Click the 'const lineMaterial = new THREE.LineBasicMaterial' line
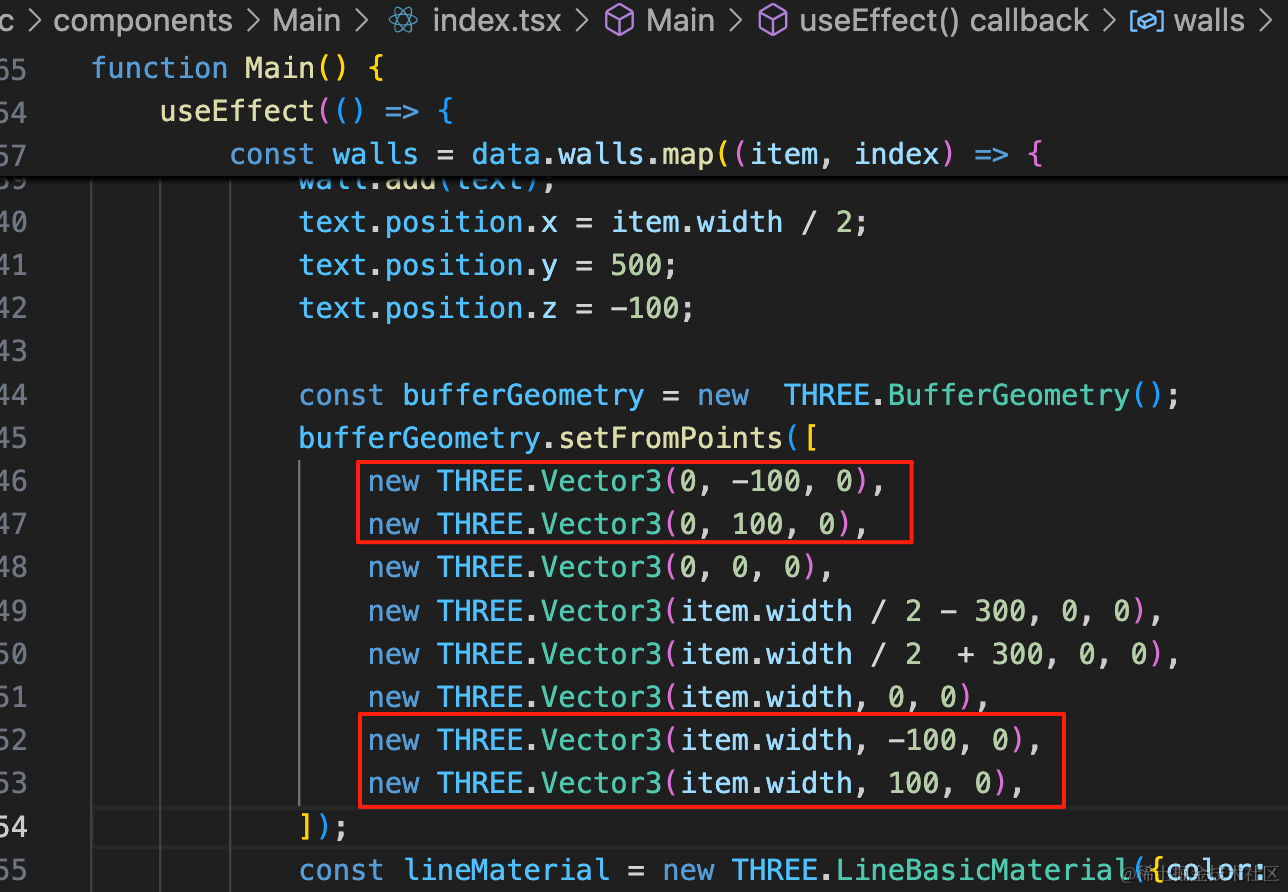 [x=783, y=869]
